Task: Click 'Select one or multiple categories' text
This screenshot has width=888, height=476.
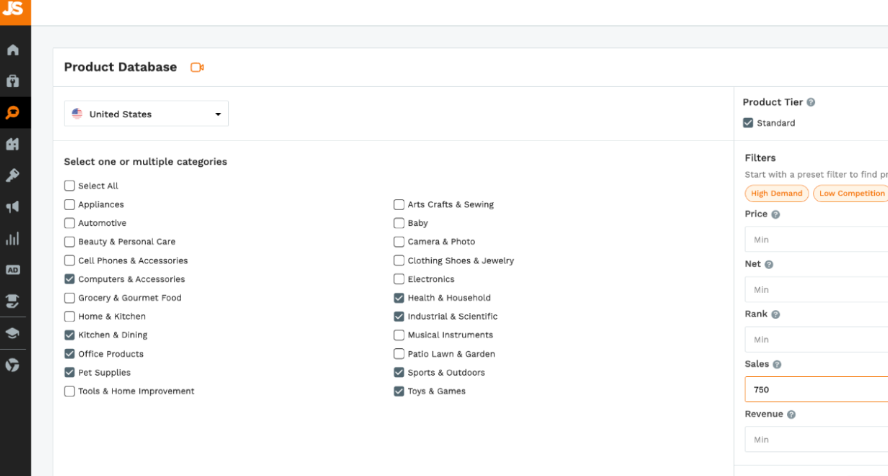Action: click(x=146, y=162)
